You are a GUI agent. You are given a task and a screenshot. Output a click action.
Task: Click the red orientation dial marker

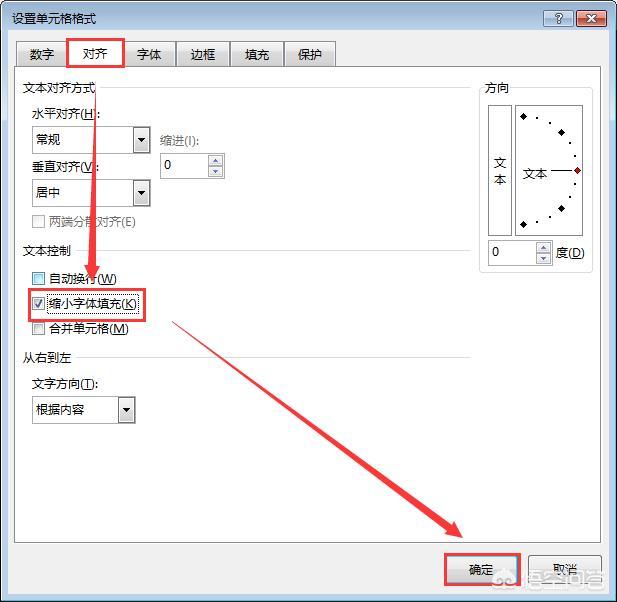(x=577, y=170)
